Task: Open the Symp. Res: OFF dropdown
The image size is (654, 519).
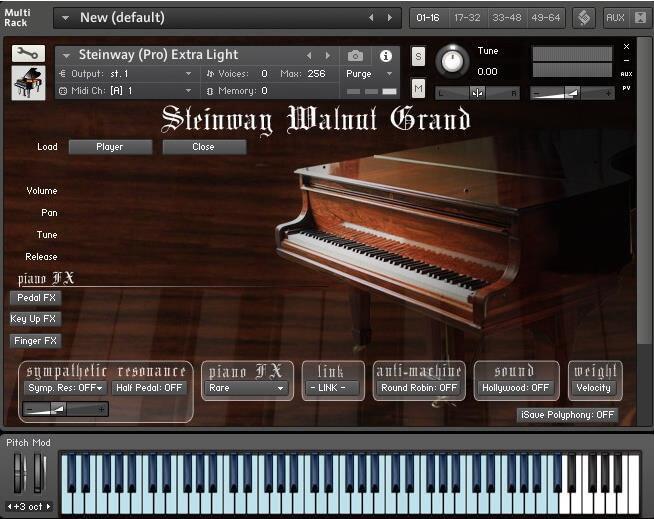Action: [65, 388]
